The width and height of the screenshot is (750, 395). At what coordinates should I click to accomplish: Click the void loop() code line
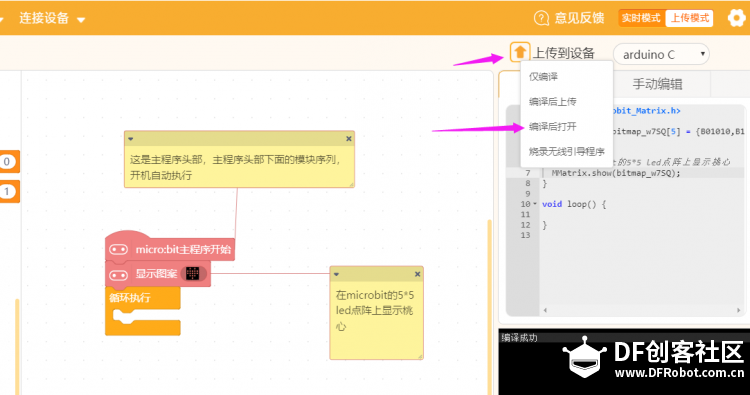tap(574, 204)
